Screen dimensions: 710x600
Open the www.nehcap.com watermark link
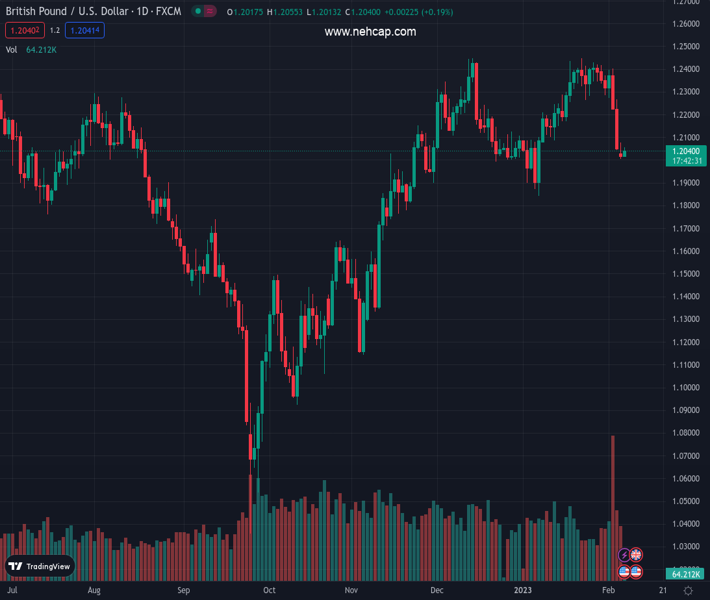(370, 32)
